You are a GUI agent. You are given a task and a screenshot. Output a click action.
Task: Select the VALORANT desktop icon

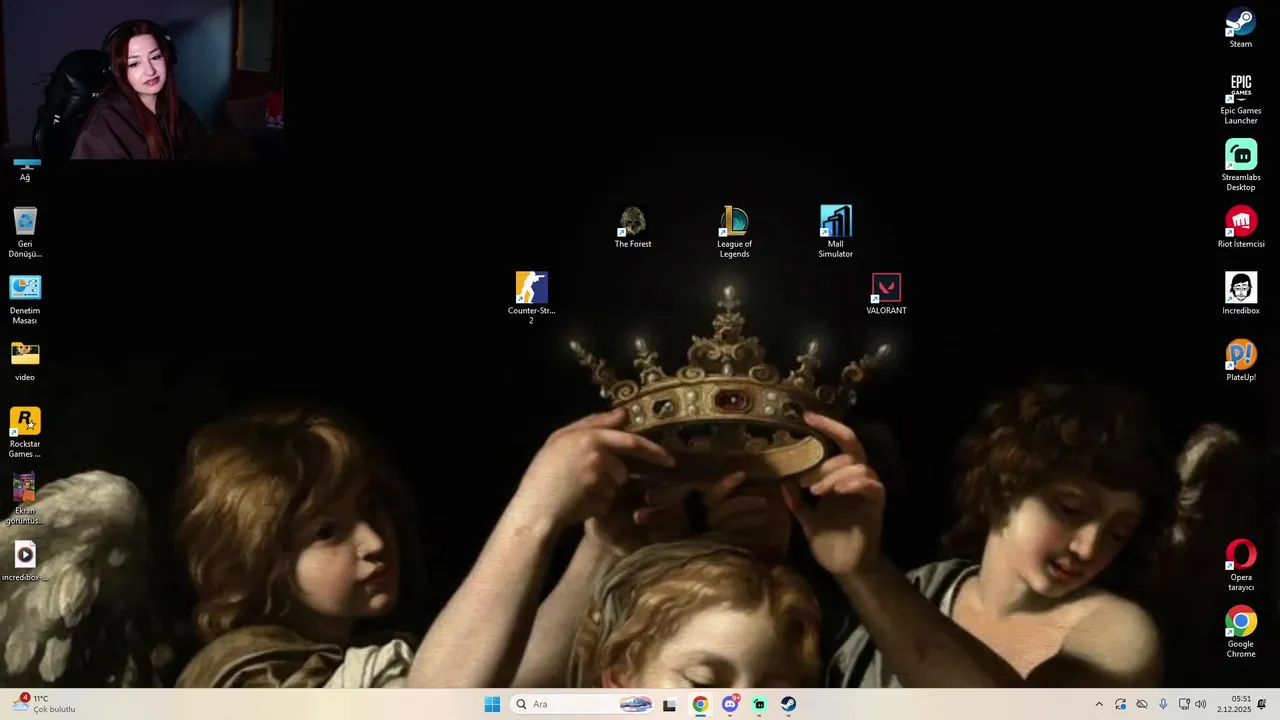click(886, 294)
